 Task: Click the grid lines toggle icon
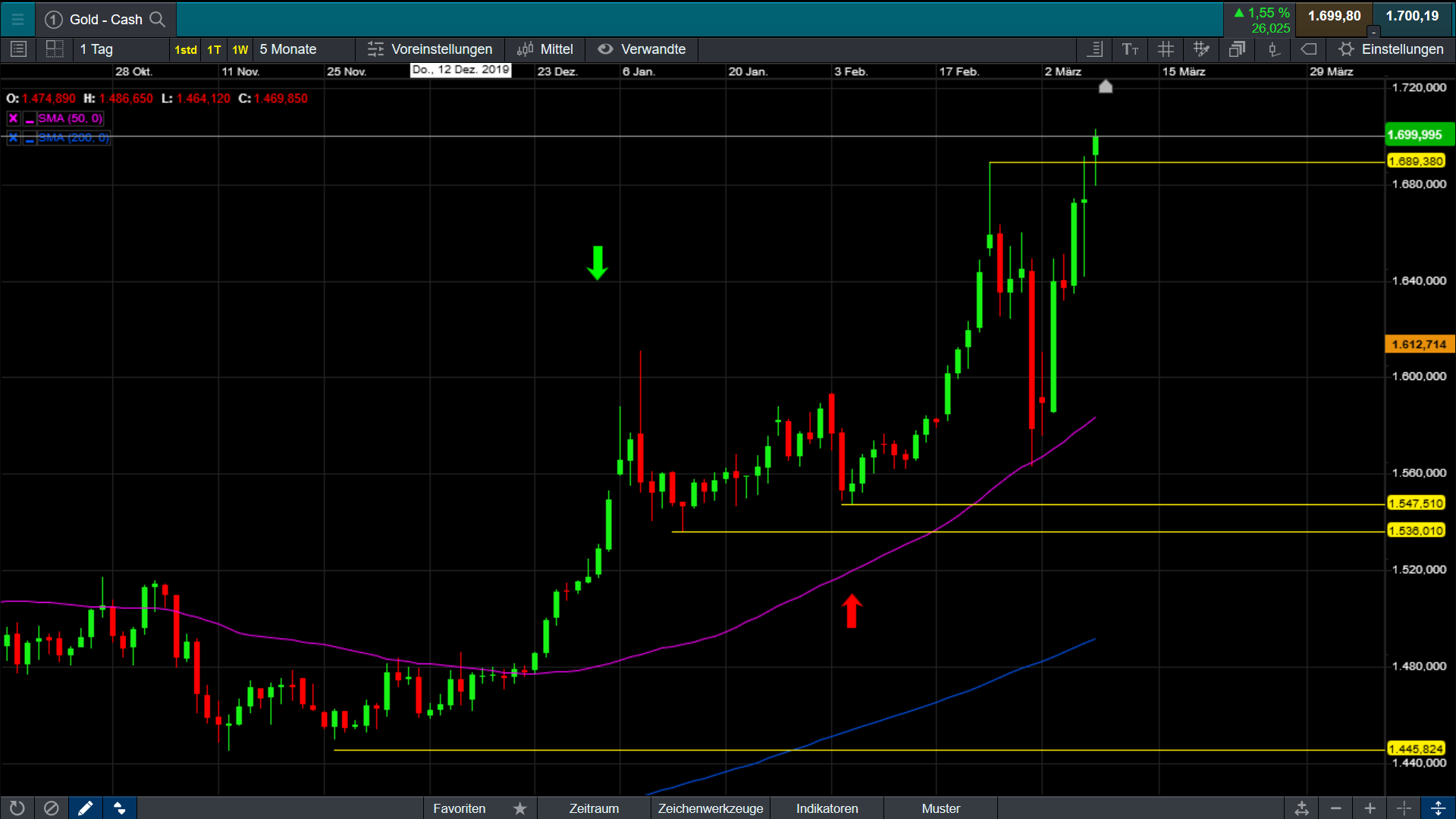click(1166, 49)
